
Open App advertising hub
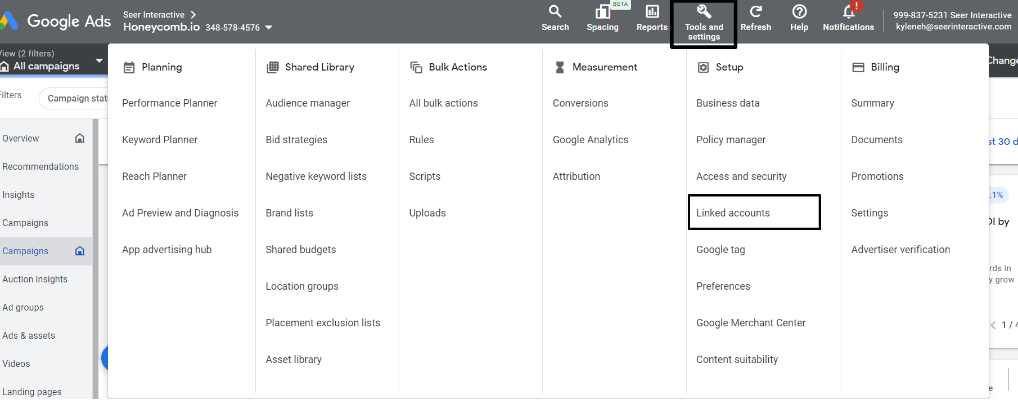coord(167,249)
